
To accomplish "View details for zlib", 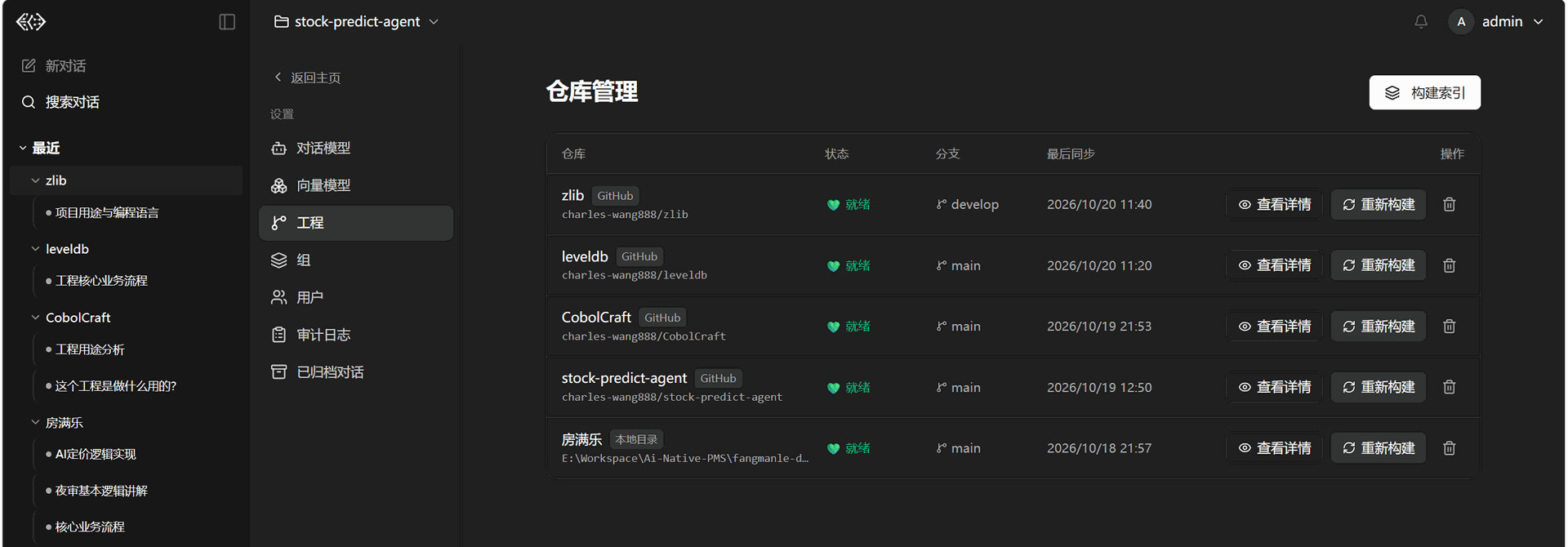I will click(x=1274, y=204).
